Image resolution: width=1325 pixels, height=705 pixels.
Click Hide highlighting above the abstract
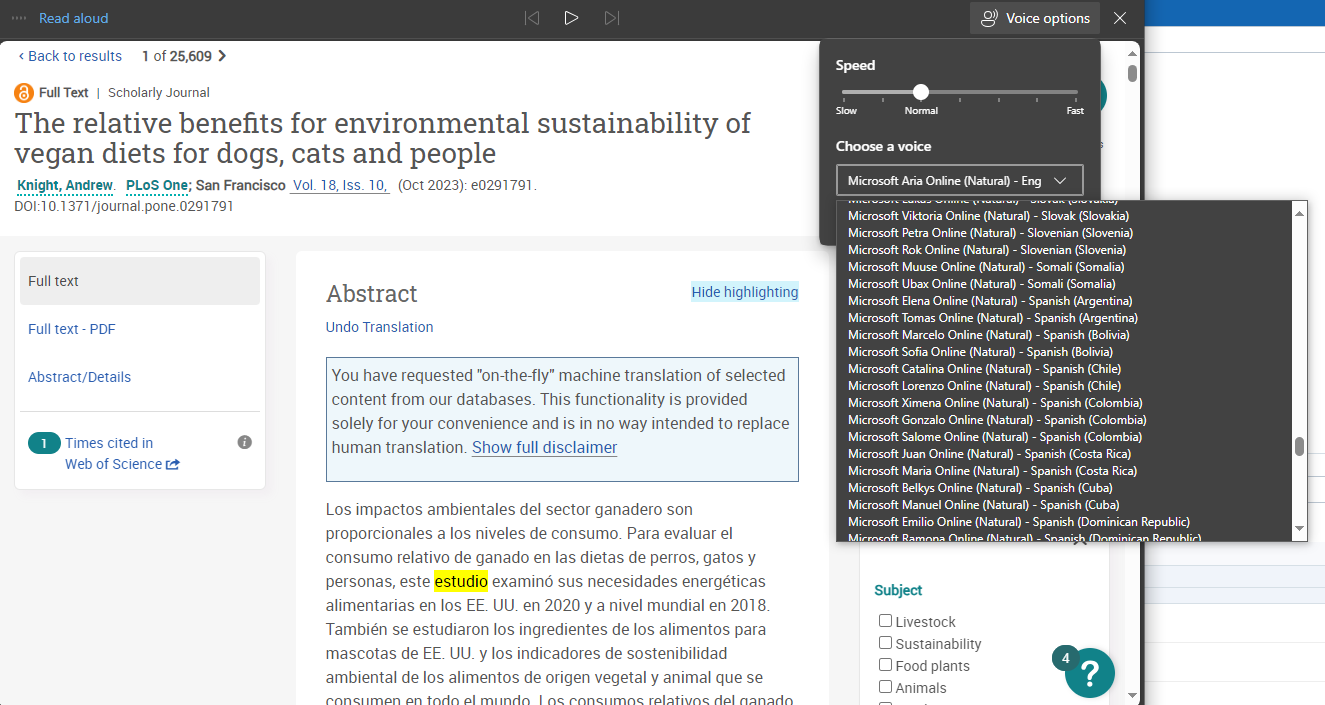coord(744,291)
